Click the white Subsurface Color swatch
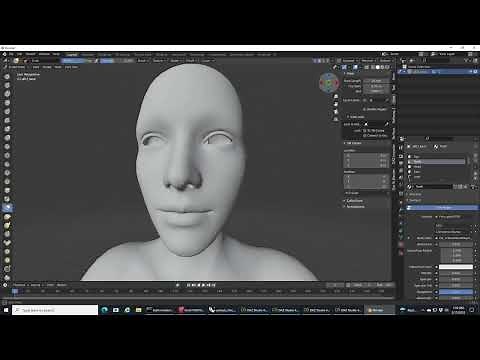This screenshot has height=360, width=480. pyautogui.click(x=456, y=267)
